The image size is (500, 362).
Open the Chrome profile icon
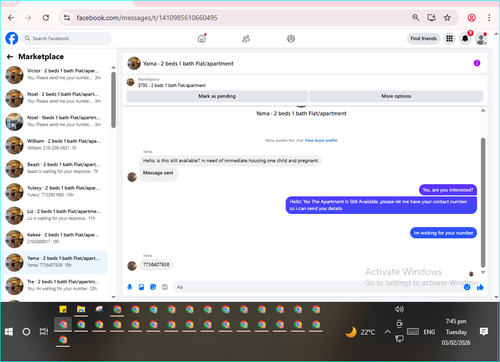click(471, 18)
